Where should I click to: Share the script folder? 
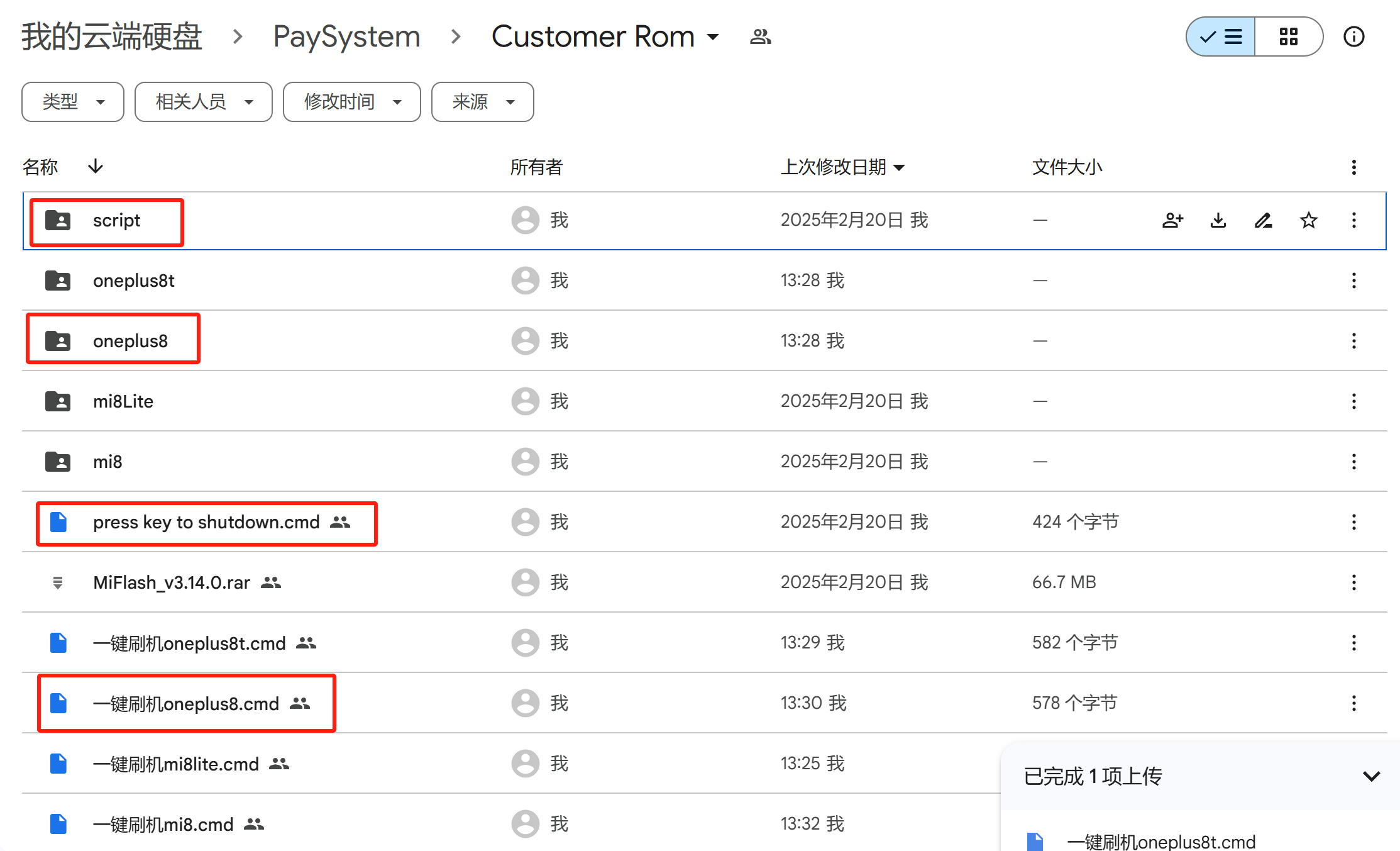click(x=1172, y=220)
